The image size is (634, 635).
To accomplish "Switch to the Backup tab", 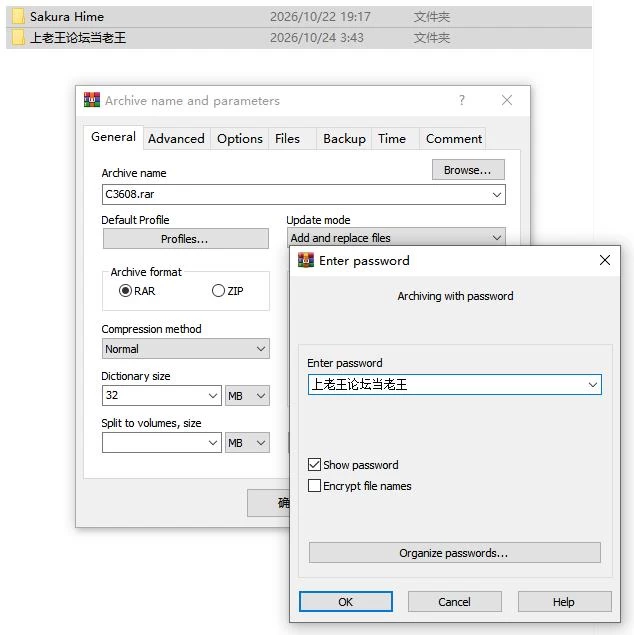I will pos(344,139).
